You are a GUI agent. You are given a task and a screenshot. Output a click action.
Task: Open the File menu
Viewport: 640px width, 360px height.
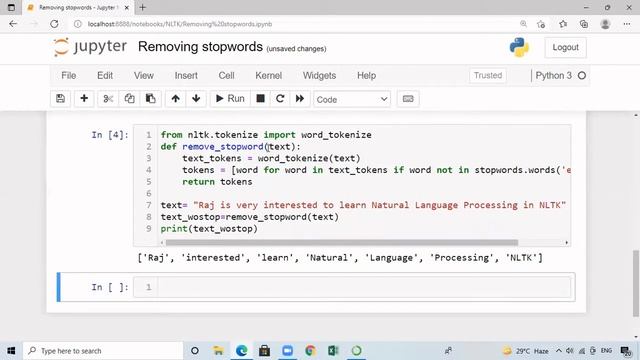(x=69, y=76)
